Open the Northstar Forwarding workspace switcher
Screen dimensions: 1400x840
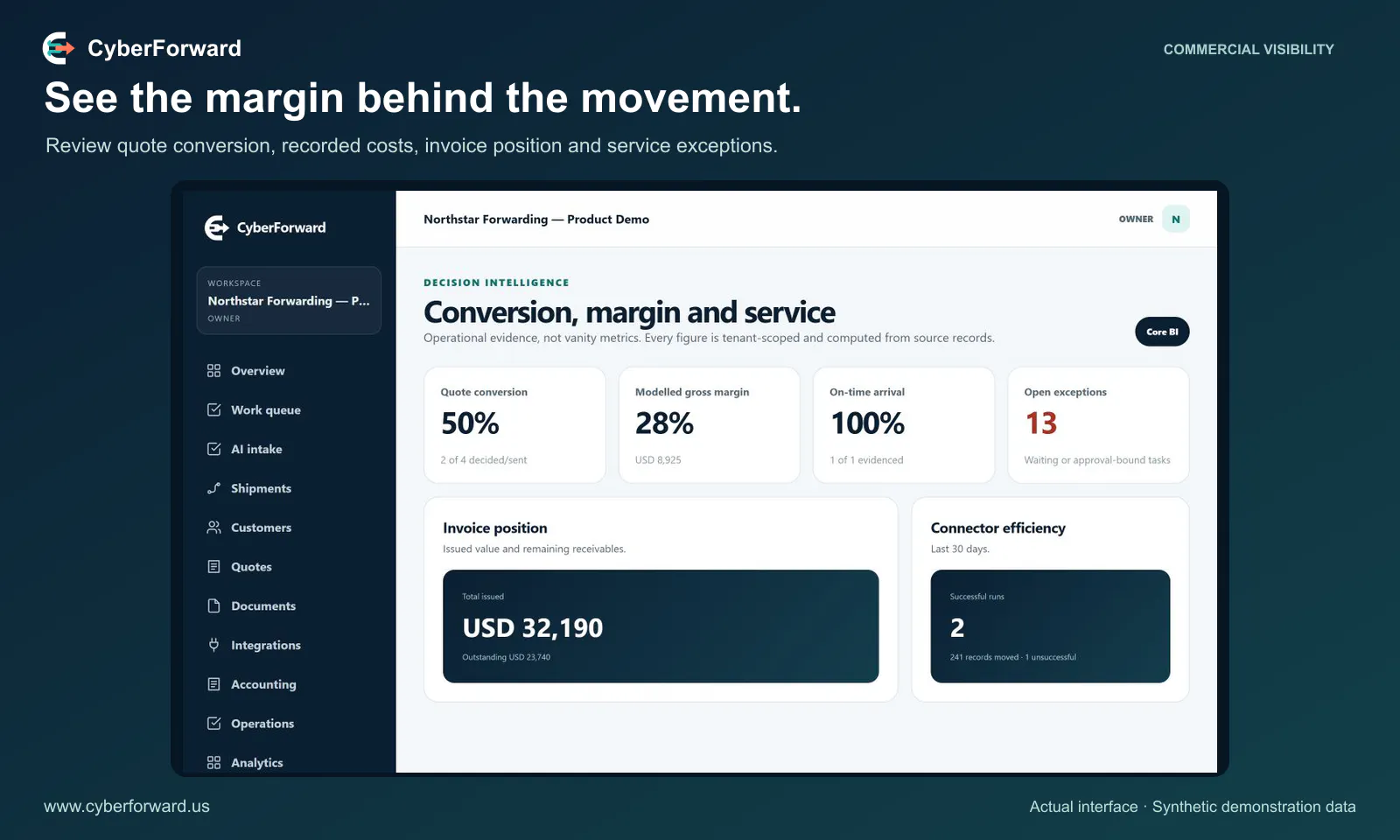(289, 300)
